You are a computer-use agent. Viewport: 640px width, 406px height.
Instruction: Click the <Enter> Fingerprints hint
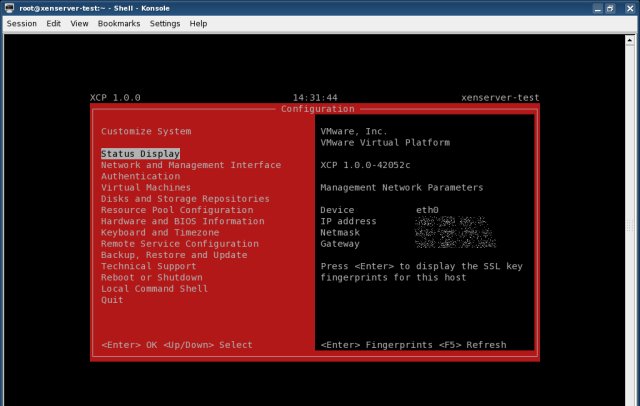[376, 345]
